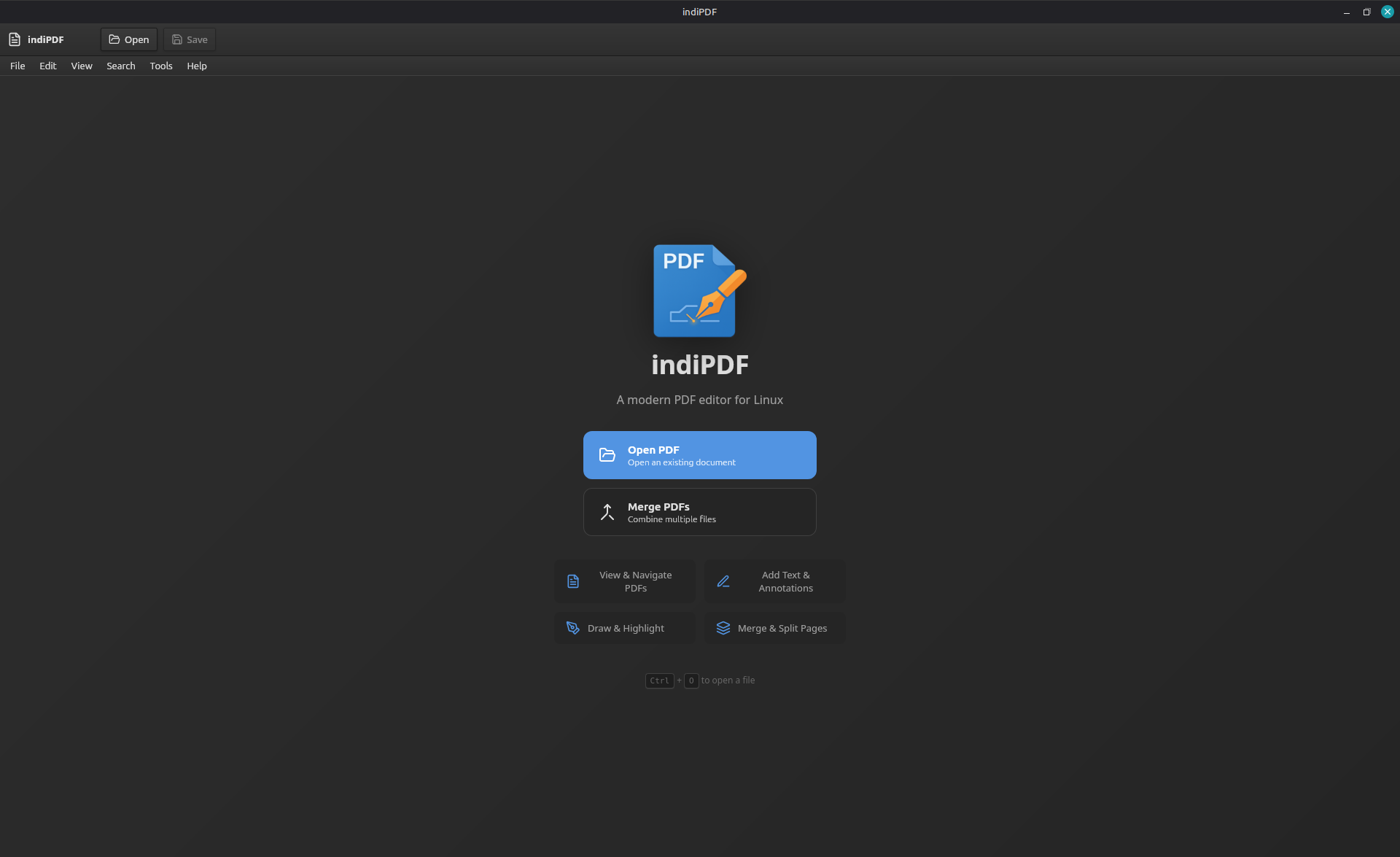
Task: Click the layers icon on Merge & Split Pages
Action: pyautogui.click(x=723, y=628)
